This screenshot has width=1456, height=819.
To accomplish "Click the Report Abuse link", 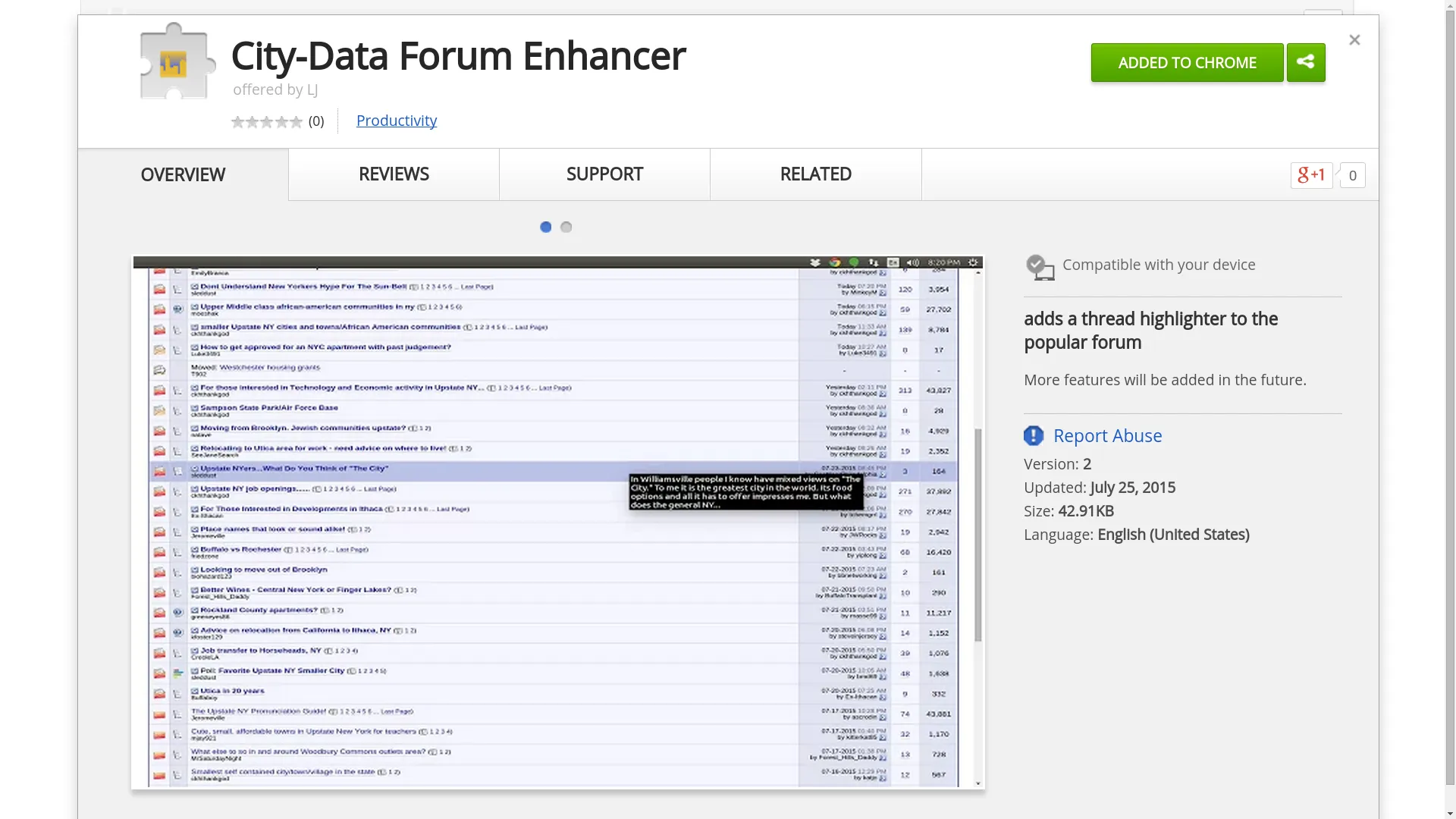I will tap(1107, 435).
